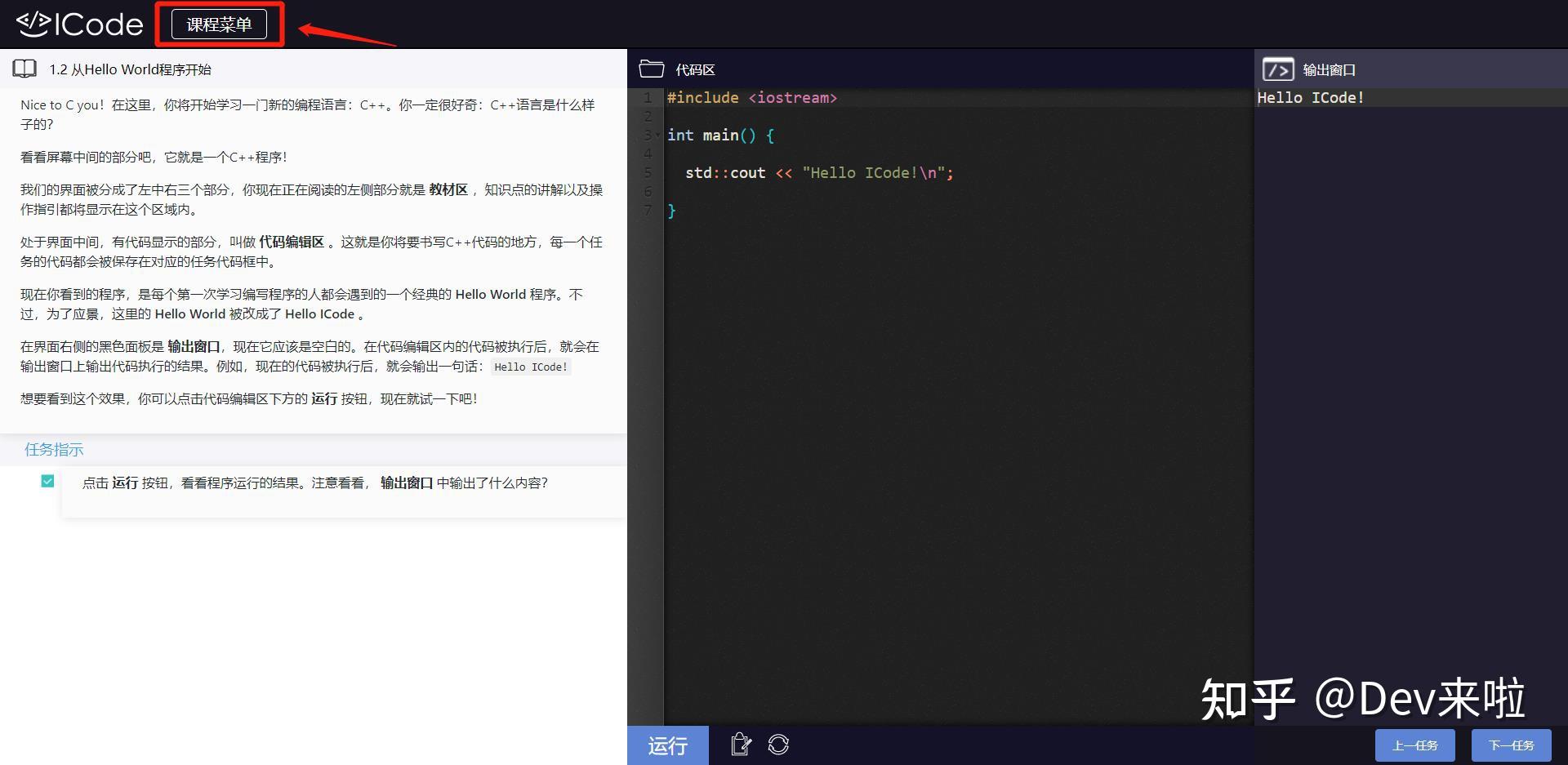Open the 课程菜单 course menu
This screenshot has width=1568, height=765.
point(218,24)
